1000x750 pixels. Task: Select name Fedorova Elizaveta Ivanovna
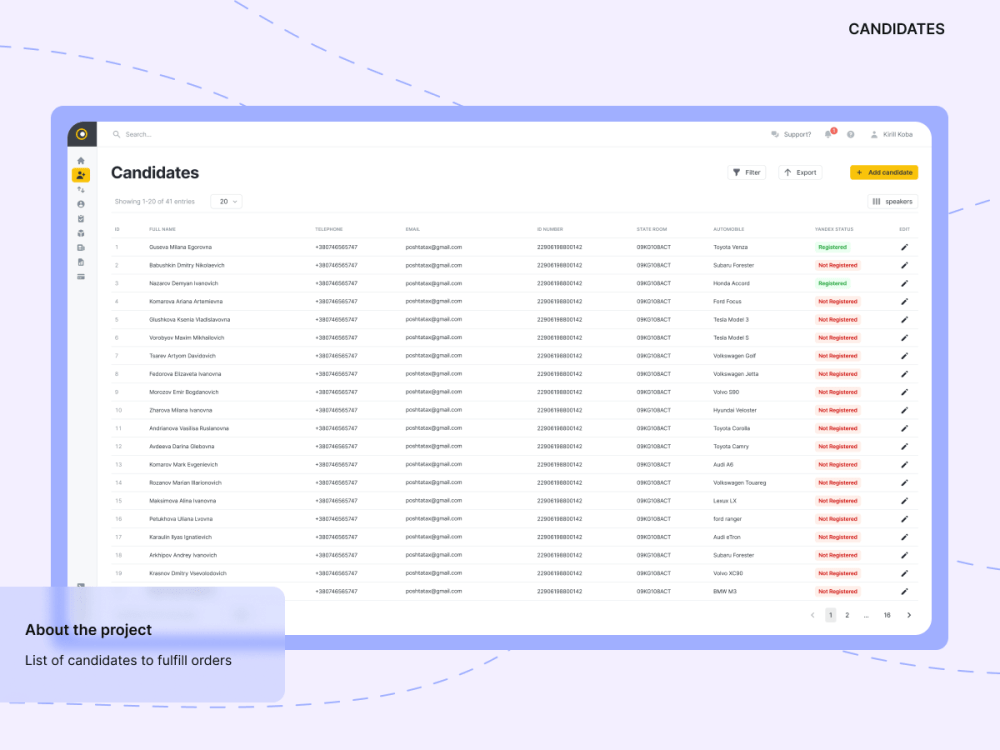(185, 374)
